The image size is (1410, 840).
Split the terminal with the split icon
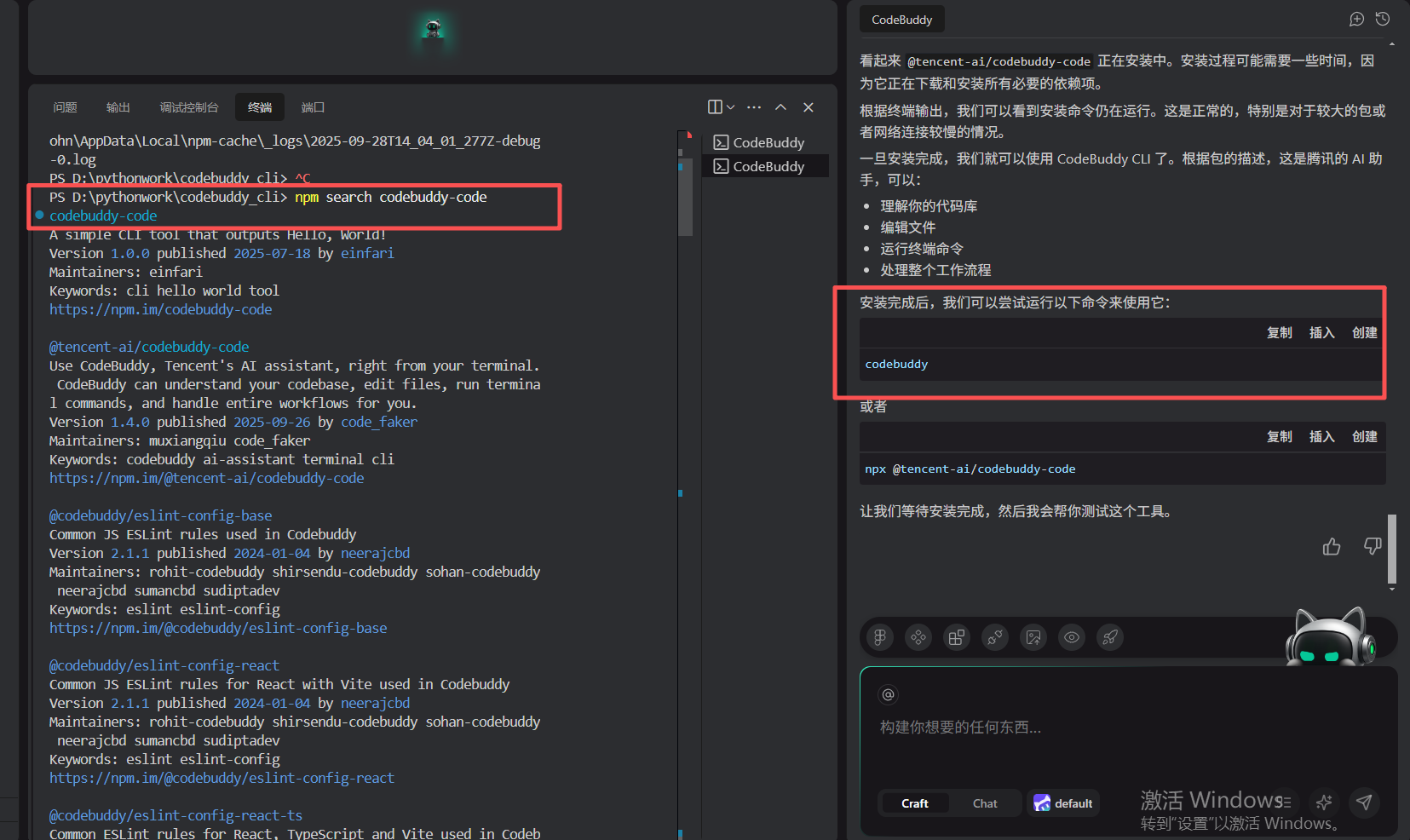pos(715,106)
